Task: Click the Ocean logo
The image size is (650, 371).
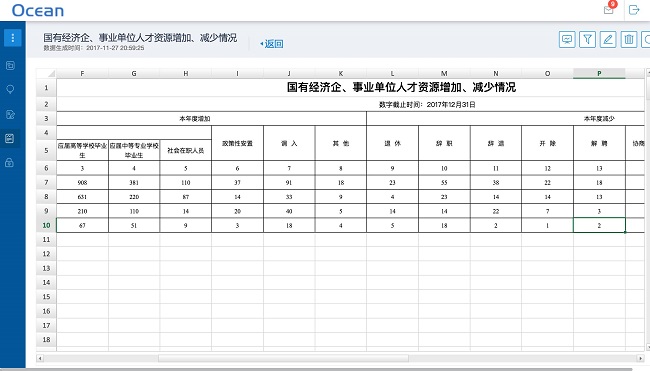Action: (x=38, y=10)
